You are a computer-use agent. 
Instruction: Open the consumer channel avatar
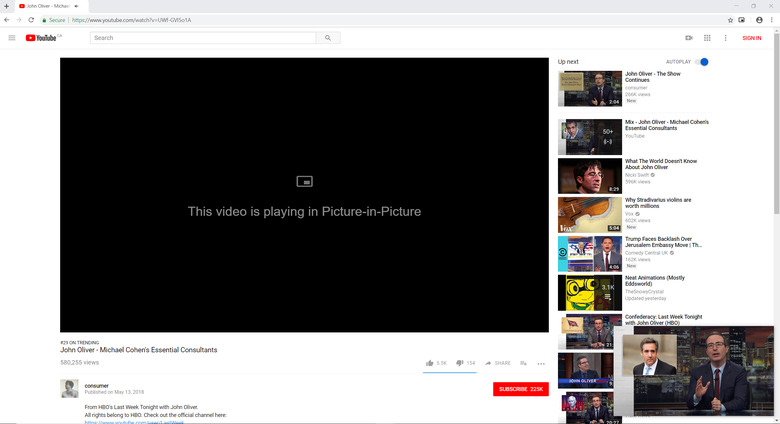[69, 389]
